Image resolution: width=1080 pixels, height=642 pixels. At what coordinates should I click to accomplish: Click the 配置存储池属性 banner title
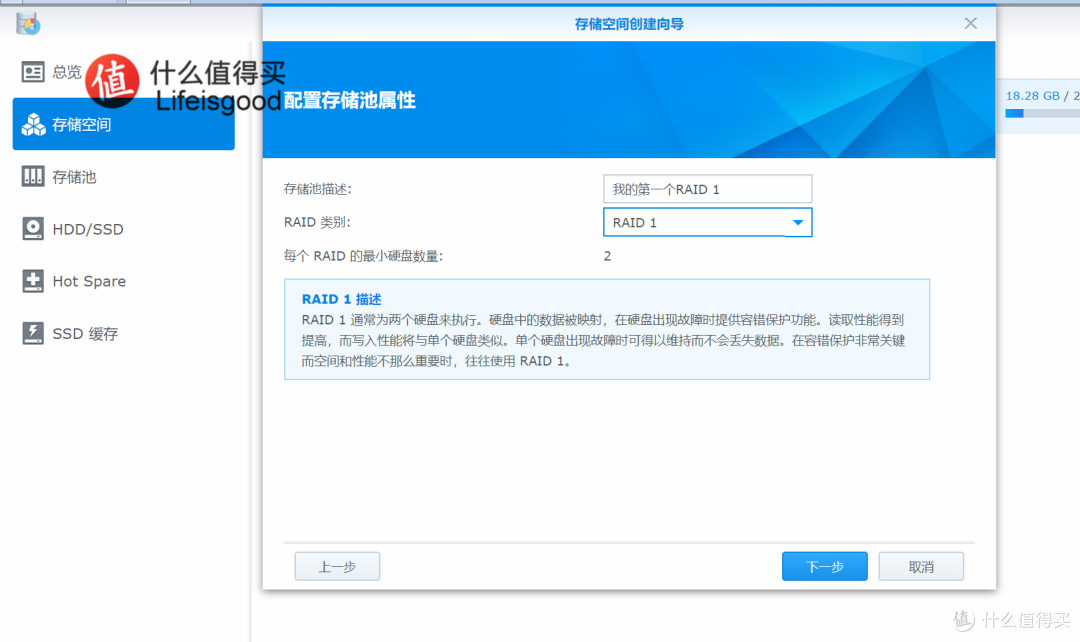pos(350,101)
